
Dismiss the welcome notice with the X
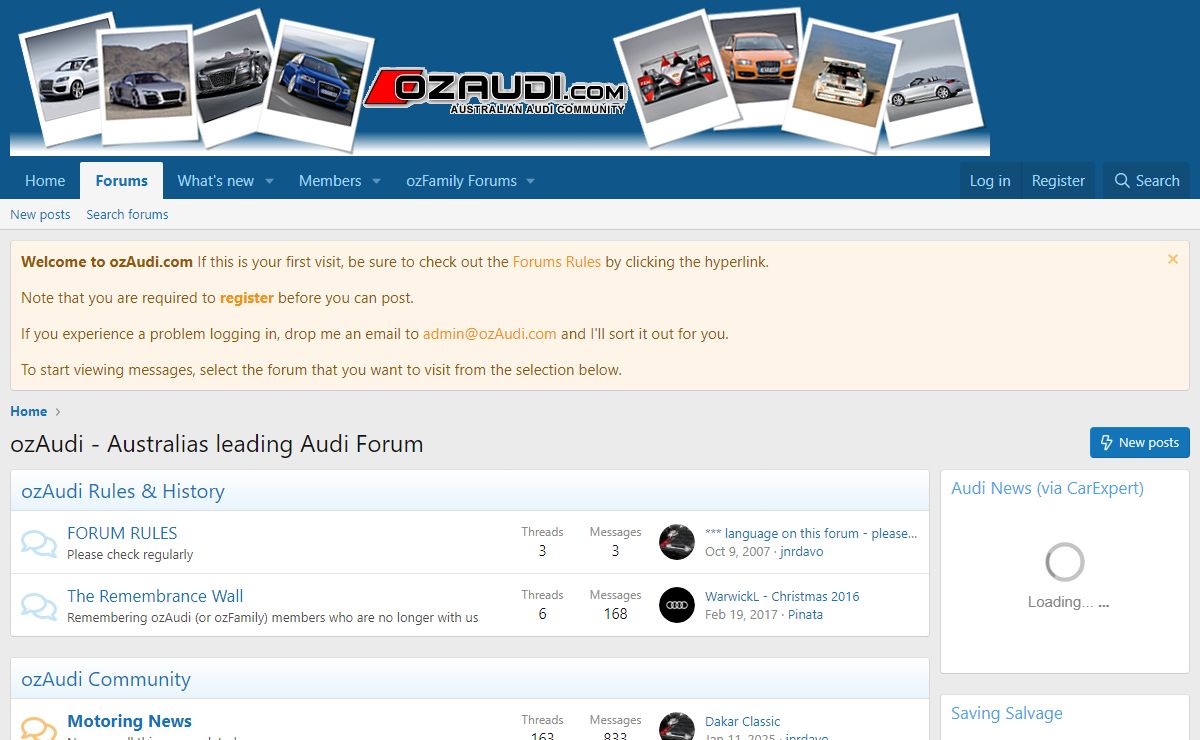[x=1173, y=259]
